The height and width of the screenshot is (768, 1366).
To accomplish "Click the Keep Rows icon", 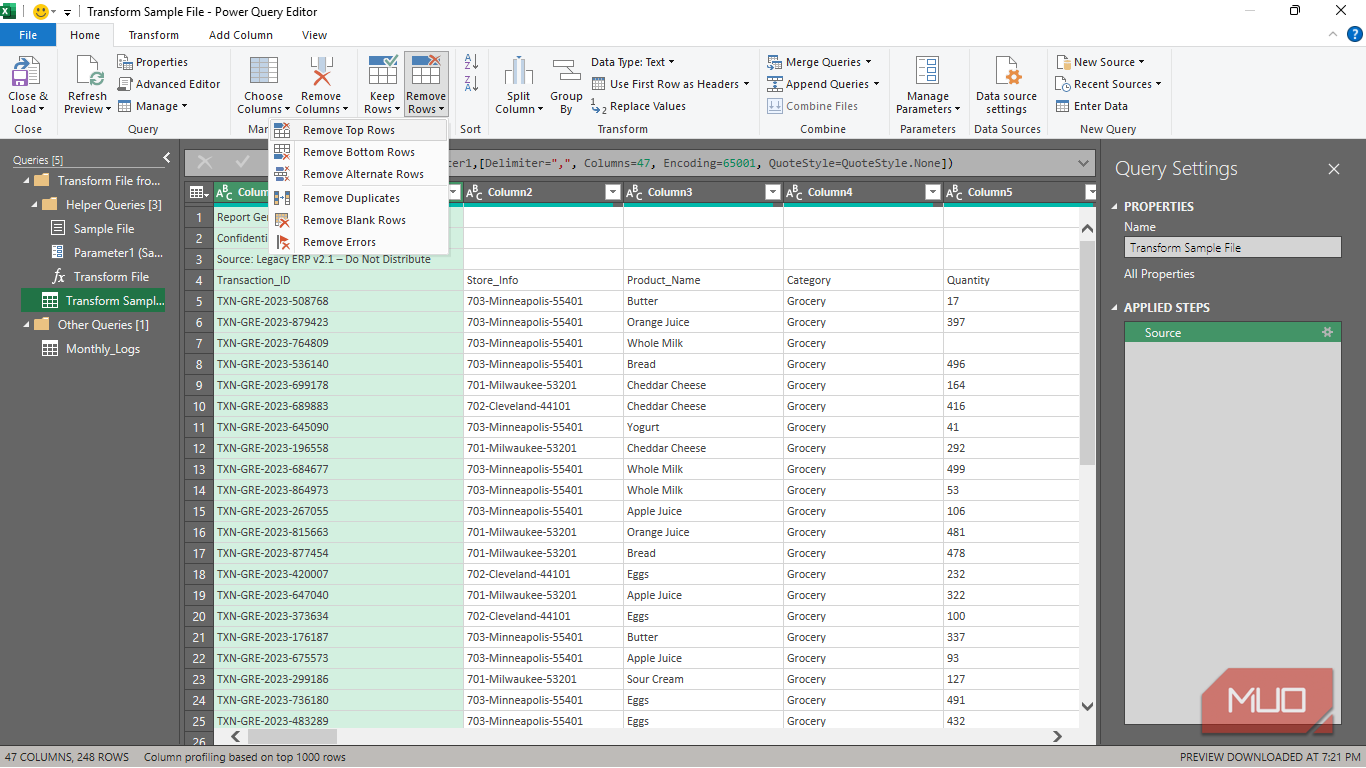I will coord(383,72).
